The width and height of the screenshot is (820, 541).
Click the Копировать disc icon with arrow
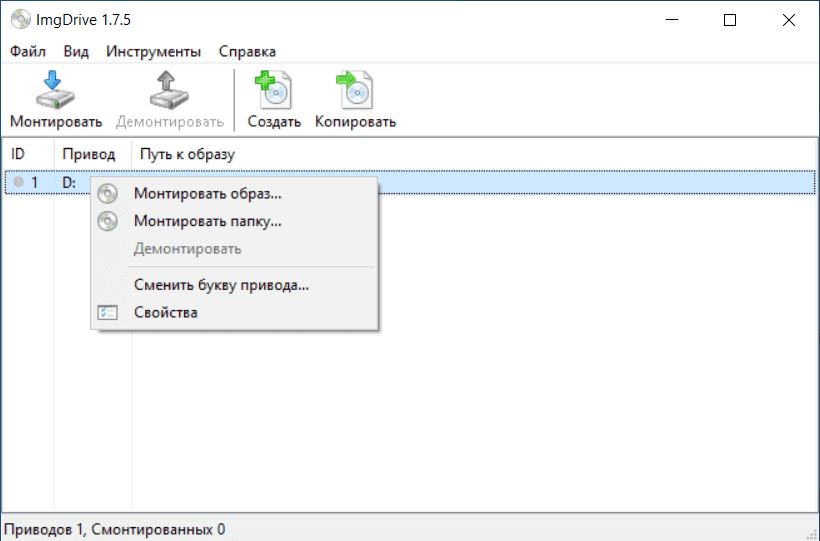coord(355,90)
